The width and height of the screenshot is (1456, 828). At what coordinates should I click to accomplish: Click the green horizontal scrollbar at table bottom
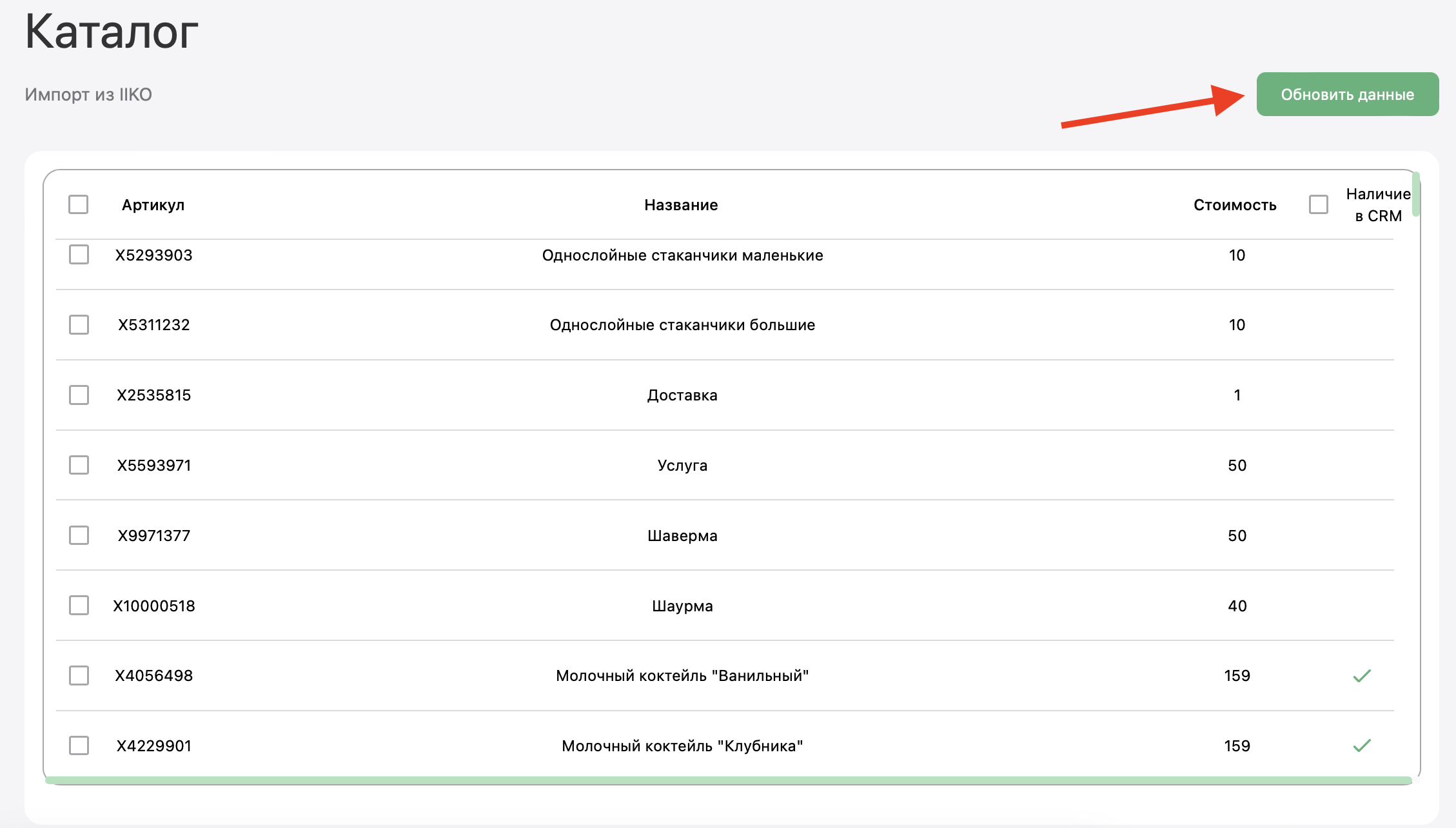(729, 780)
